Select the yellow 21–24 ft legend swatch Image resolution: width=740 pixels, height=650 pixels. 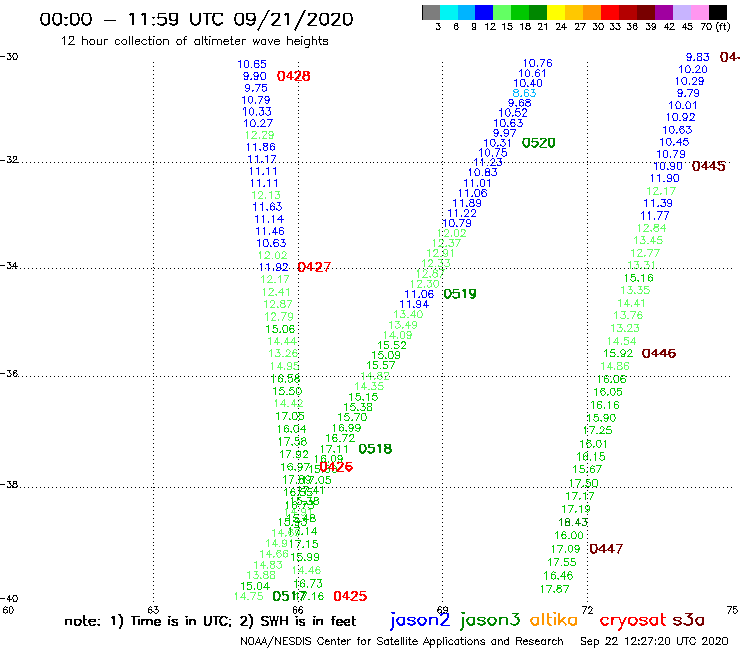[555, 12]
